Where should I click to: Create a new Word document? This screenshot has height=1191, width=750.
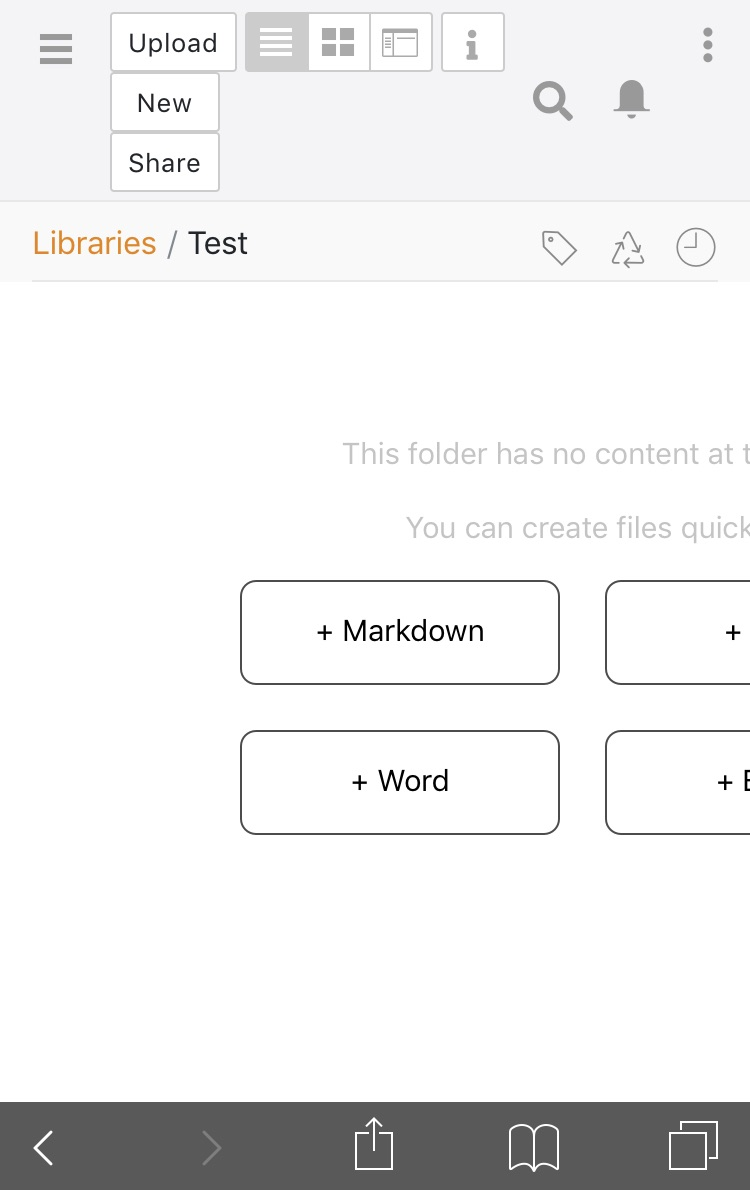point(400,782)
